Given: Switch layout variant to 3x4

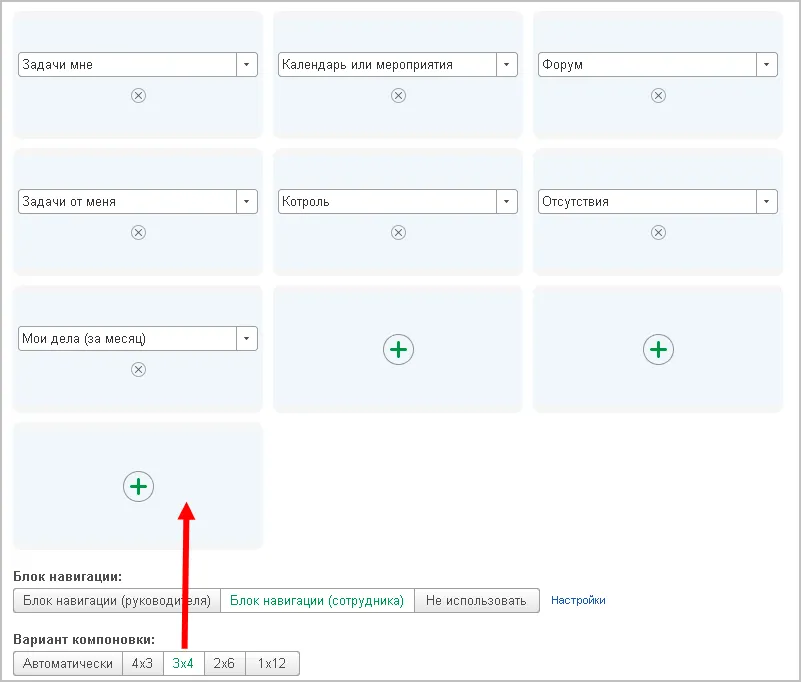Looking at the screenshot, I should click(x=183, y=663).
